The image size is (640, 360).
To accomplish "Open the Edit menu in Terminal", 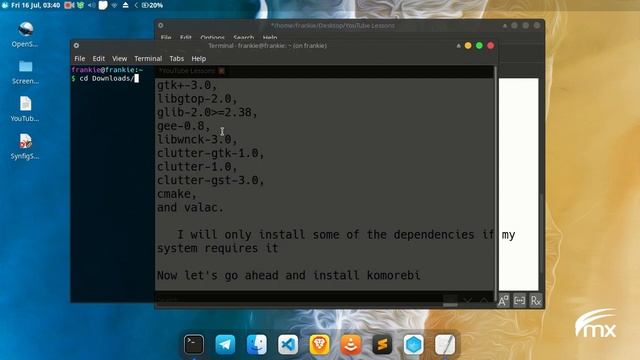I will tap(98, 59).
